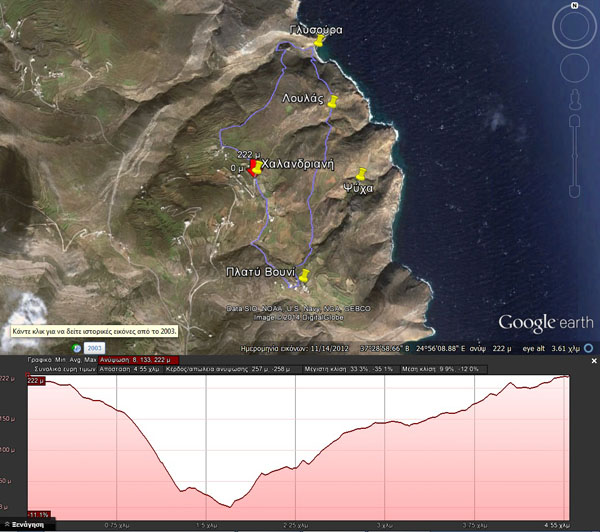The width and height of the screenshot is (600, 532).
Task: Click the latitude 37°28'58.66" coordinate
Action: [385, 349]
